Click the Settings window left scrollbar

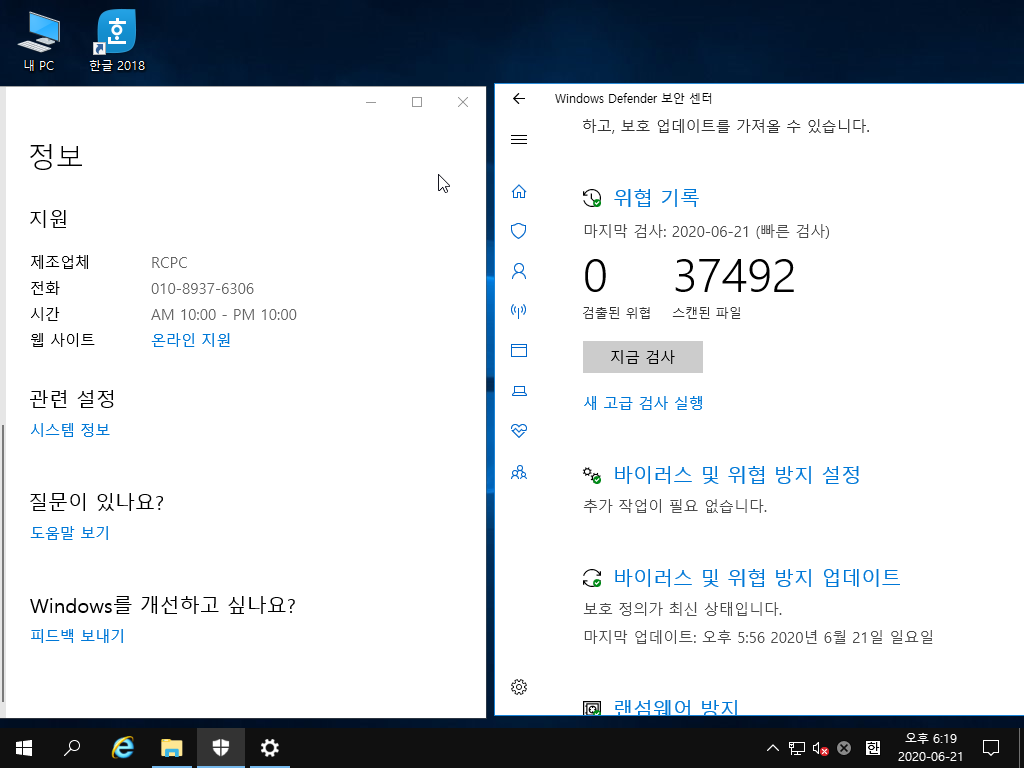tap(3, 562)
